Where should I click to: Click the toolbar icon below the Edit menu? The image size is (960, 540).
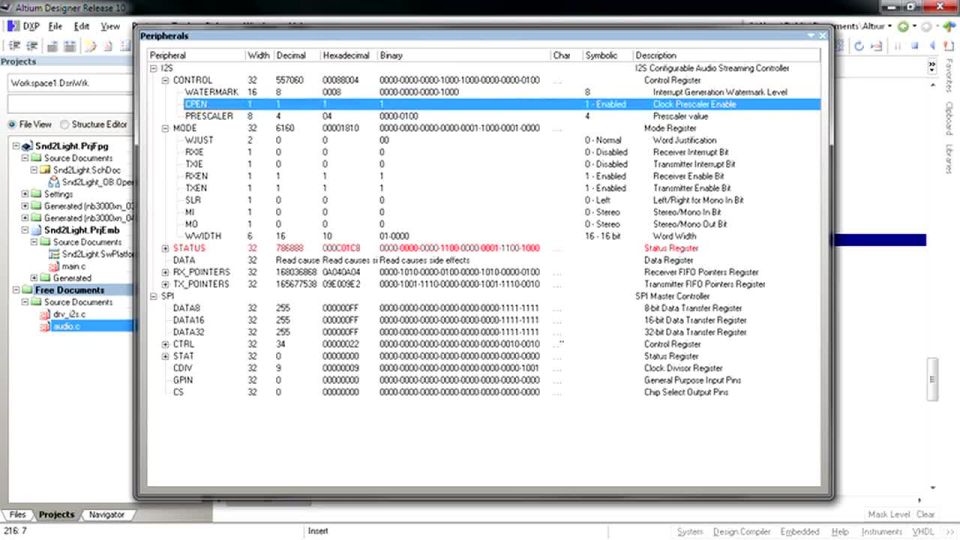coord(70,46)
